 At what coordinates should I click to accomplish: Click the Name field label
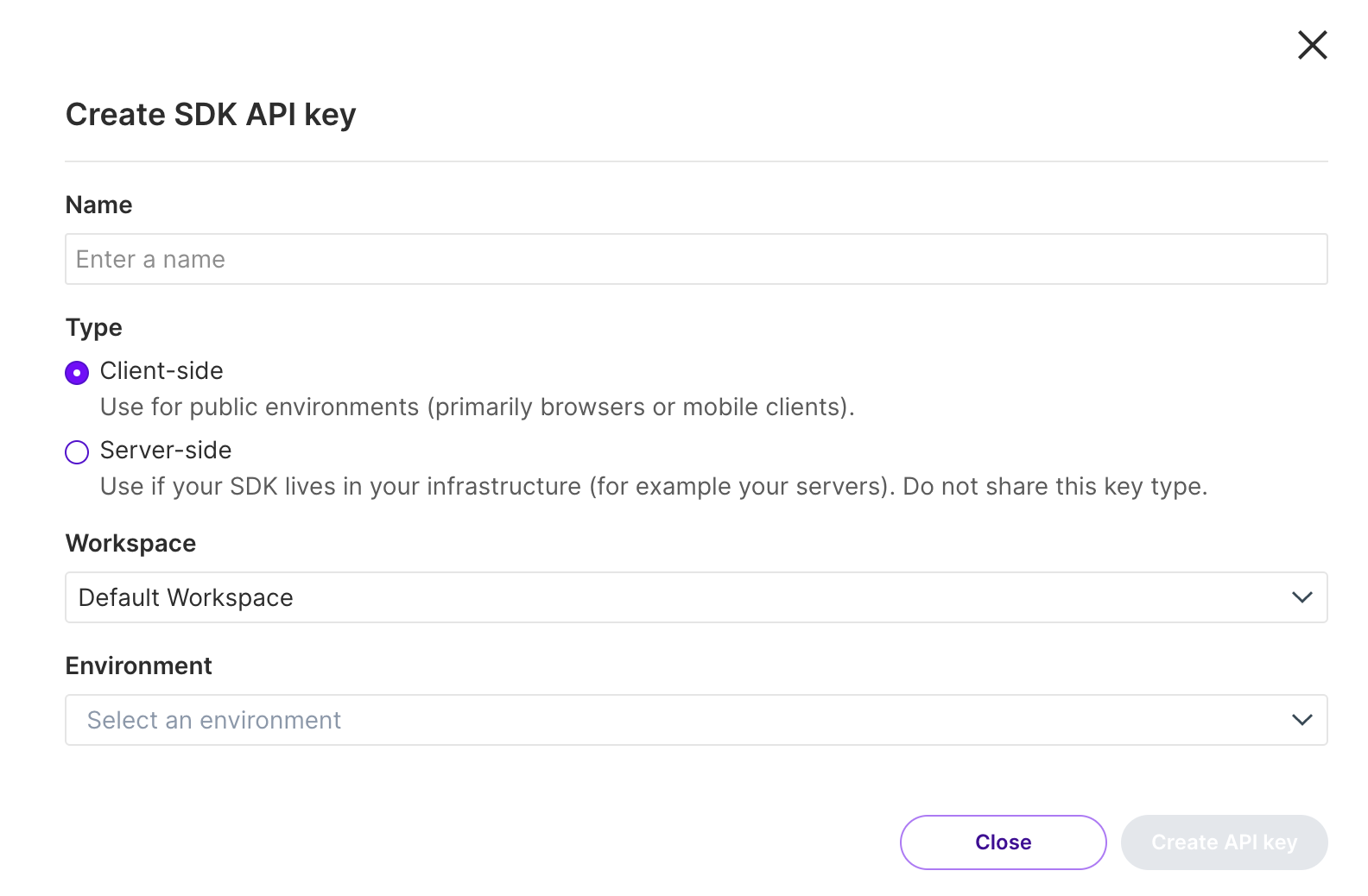pos(99,205)
